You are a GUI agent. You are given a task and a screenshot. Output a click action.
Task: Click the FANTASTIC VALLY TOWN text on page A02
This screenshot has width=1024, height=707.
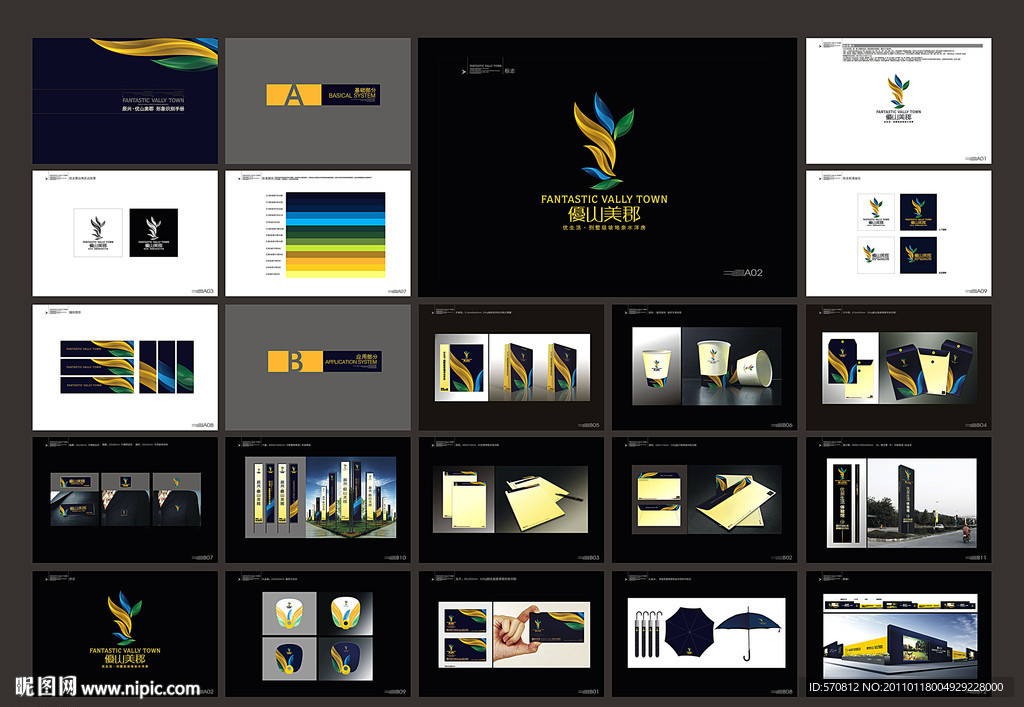pyautogui.click(x=603, y=199)
